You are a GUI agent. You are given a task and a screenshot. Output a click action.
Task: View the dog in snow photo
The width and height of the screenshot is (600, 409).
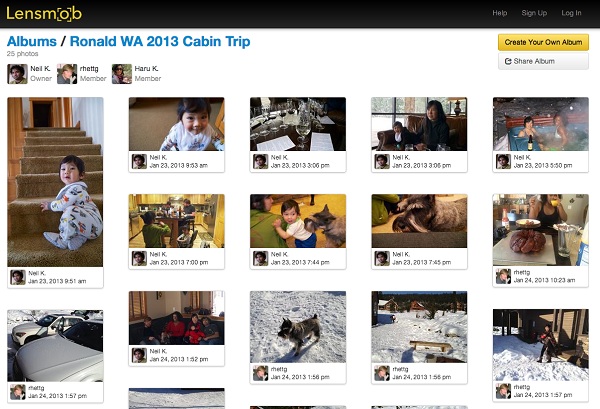point(298,327)
